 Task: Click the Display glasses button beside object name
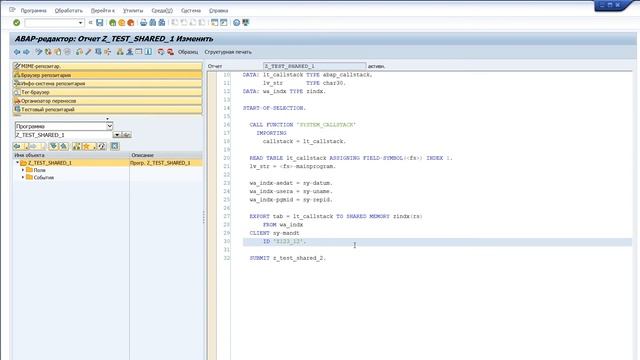[127, 135]
